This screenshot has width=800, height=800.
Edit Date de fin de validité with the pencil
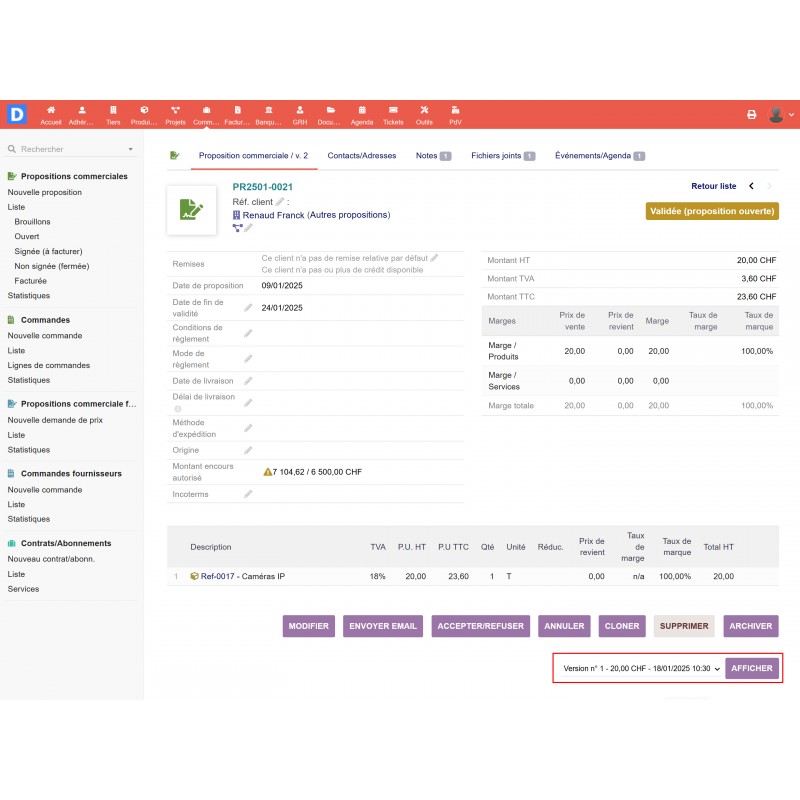[x=247, y=308]
